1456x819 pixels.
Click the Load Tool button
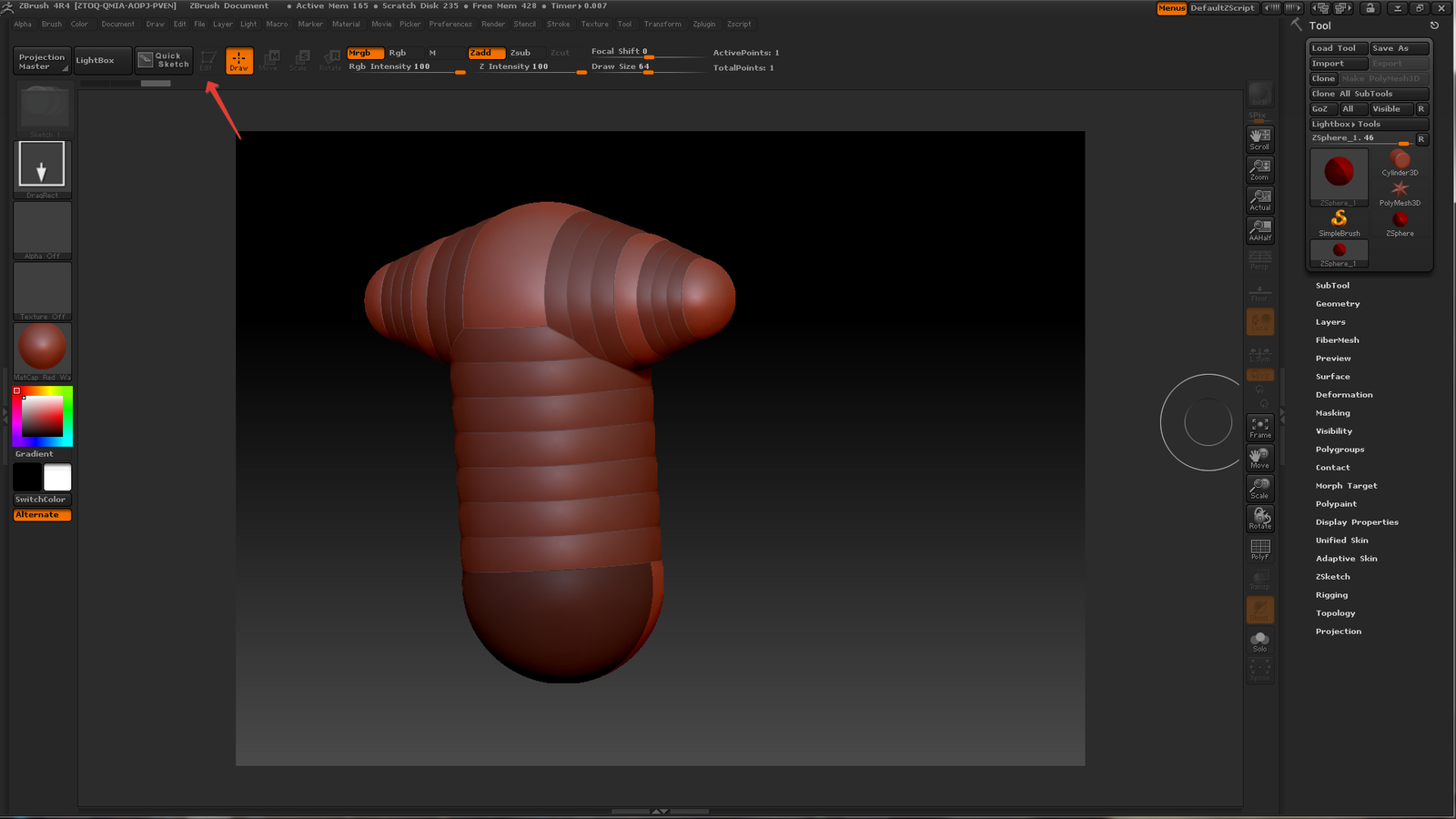pos(1339,48)
